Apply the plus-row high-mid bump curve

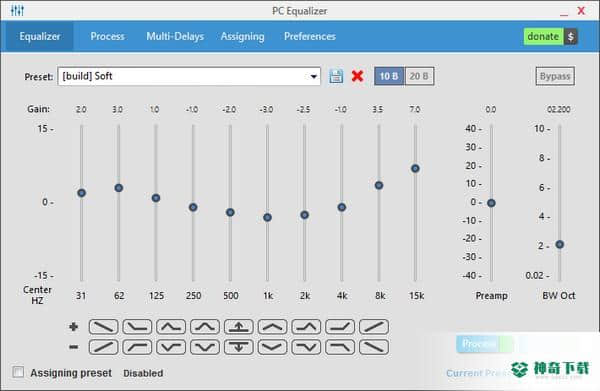pyautogui.click(x=306, y=327)
